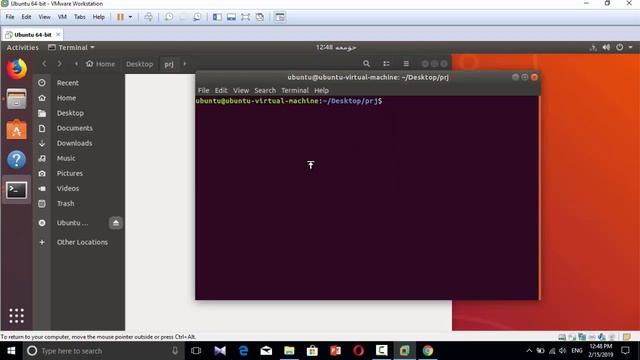Open the Terminal app menu dropdown
Viewport: 640px width, 360px height.
pos(72,47)
